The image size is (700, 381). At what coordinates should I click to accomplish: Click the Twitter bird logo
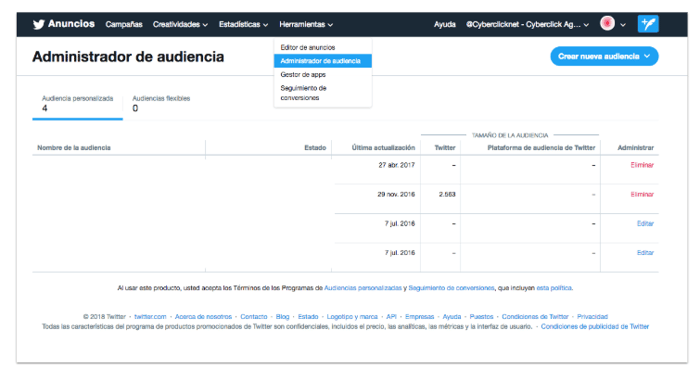pos(39,24)
